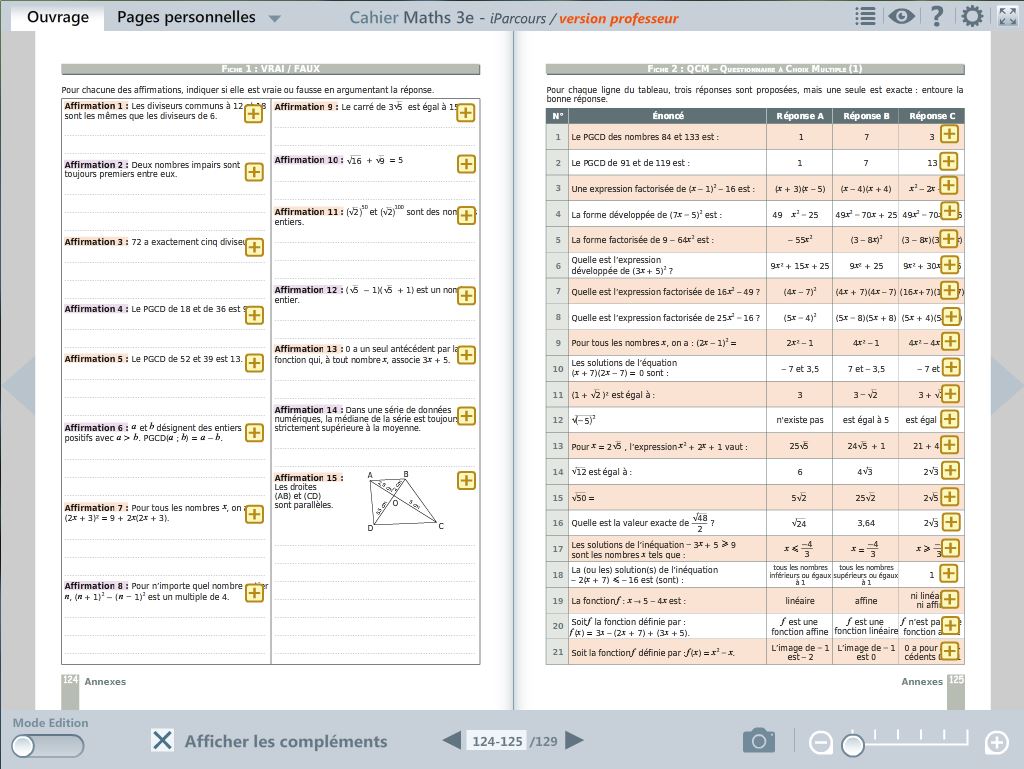Expand the complement for Affirmation 8
Image resolution: width=1024 pixels, height=769 pixels.
click(254, 593)
